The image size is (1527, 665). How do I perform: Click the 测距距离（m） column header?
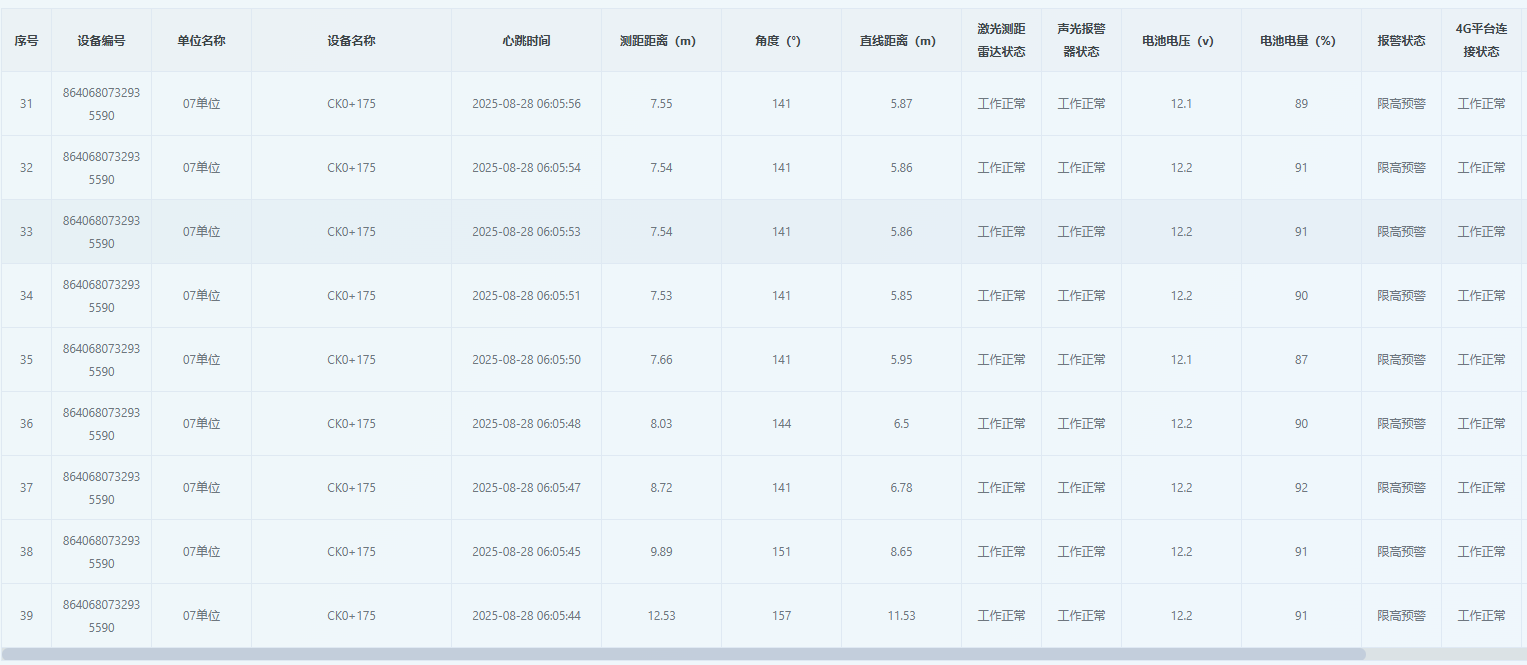661,41
